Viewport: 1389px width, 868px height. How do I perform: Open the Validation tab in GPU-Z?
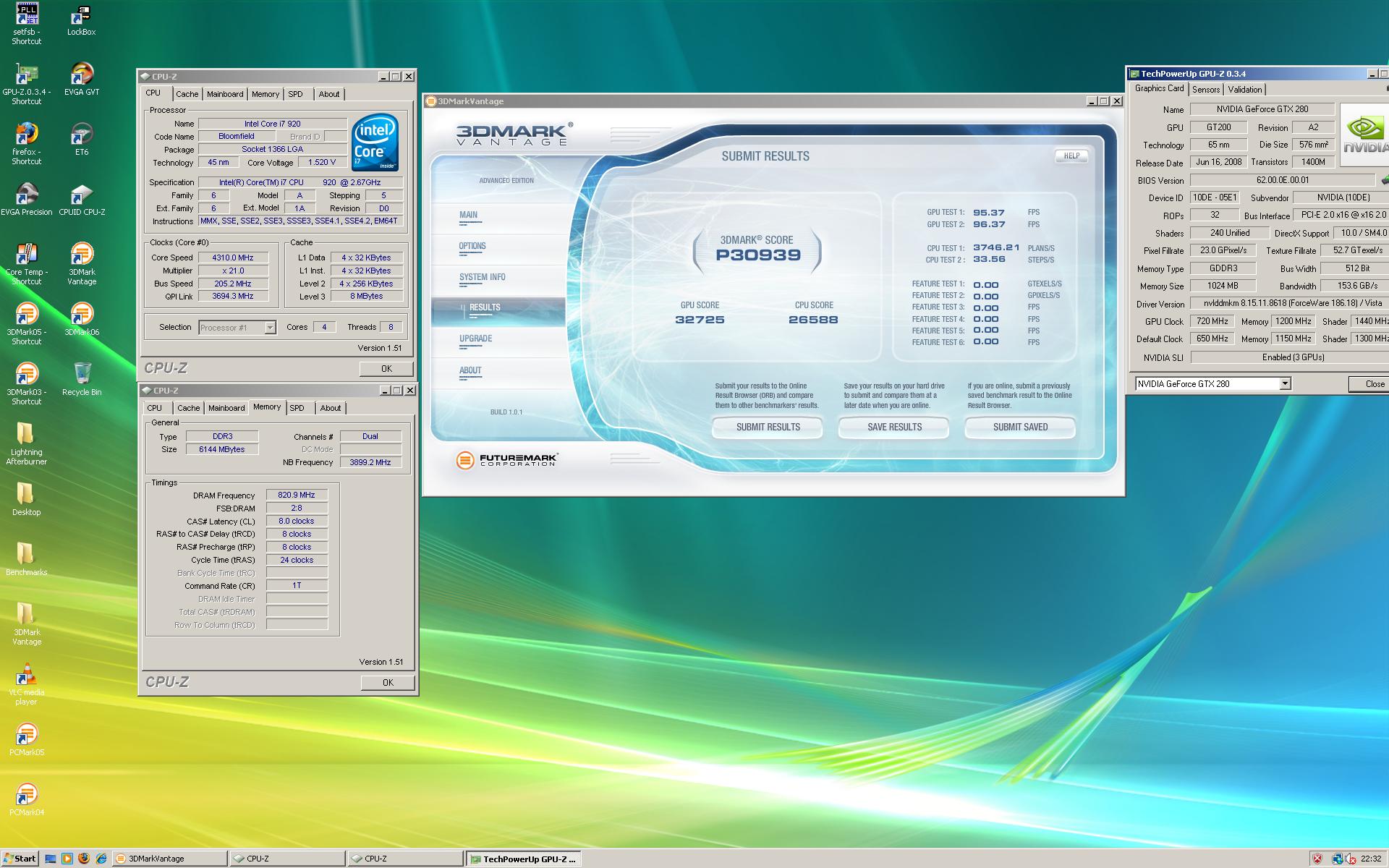(1245, 90)
